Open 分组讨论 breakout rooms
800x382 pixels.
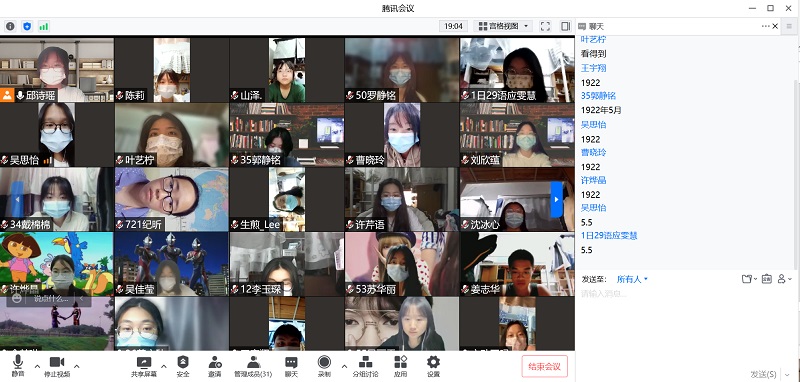365,366
